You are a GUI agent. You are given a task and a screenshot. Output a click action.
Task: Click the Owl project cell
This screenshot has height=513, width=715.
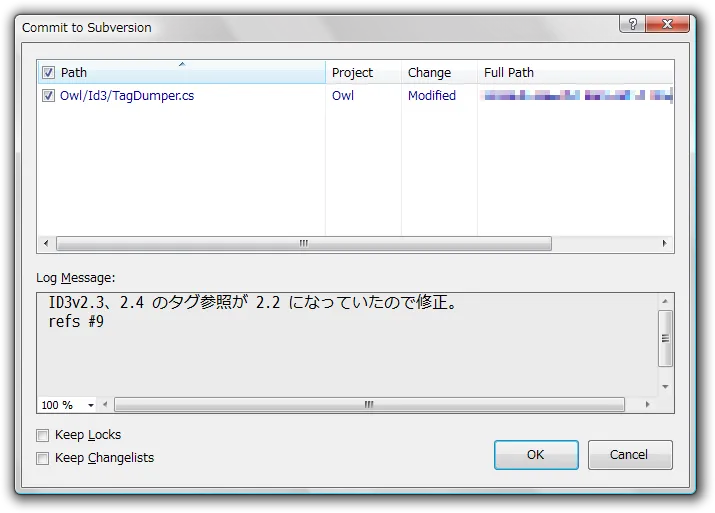point(343,96)
